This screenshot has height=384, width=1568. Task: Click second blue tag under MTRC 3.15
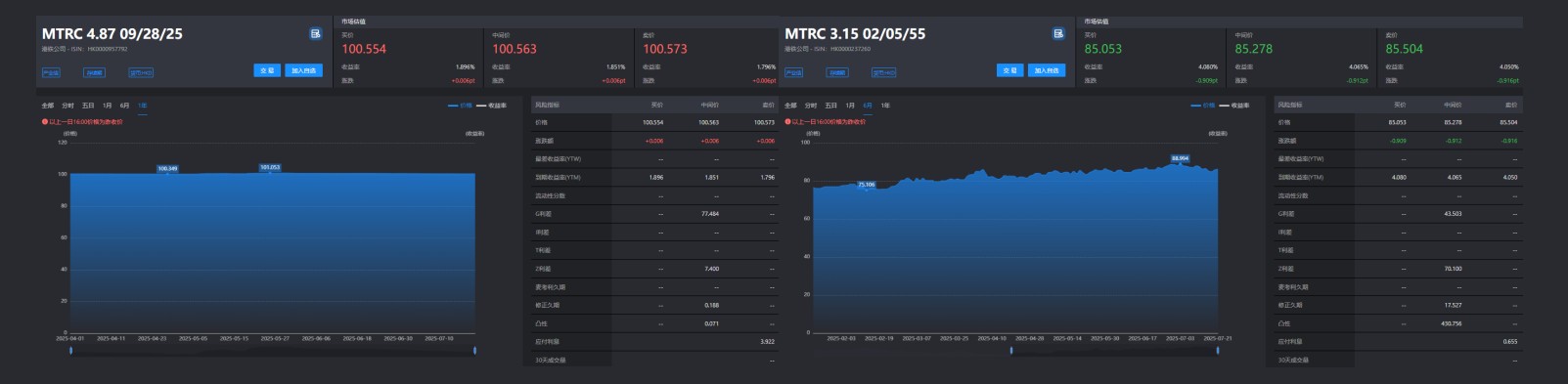(837, 72)
